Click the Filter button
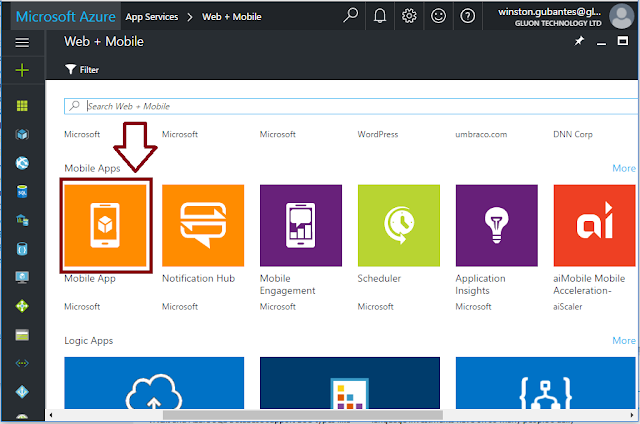Image resolution: width=640 pixels, height=424 pixels. pyautogui.click(x=82, y=70)
